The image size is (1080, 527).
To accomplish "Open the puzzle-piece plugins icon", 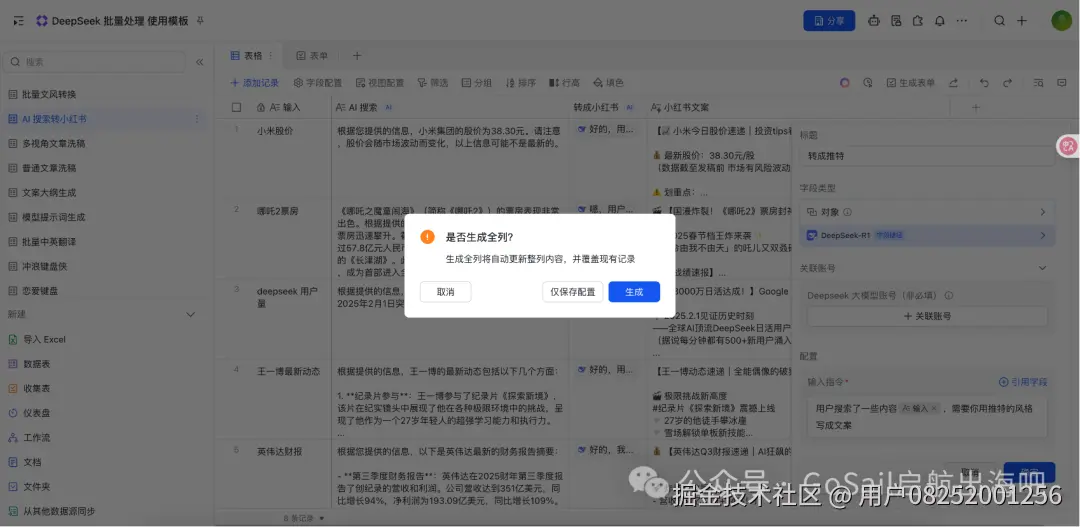I will [x=917, y=21].
